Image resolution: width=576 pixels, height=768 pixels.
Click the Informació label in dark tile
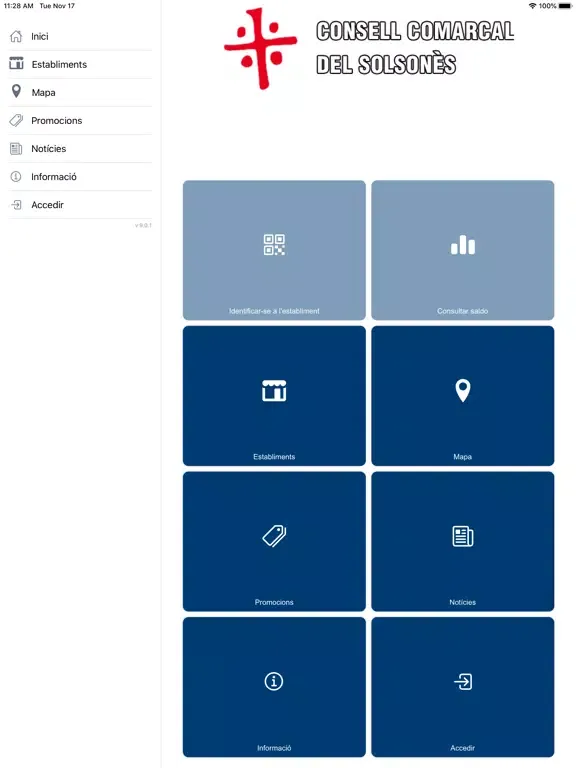point(274,748)
